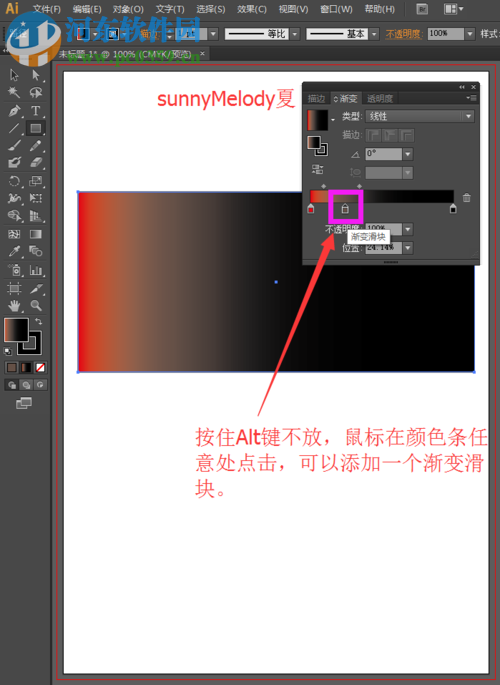Select the Column Graph tool
Viewport: 500px width, 685px height.
36,270
